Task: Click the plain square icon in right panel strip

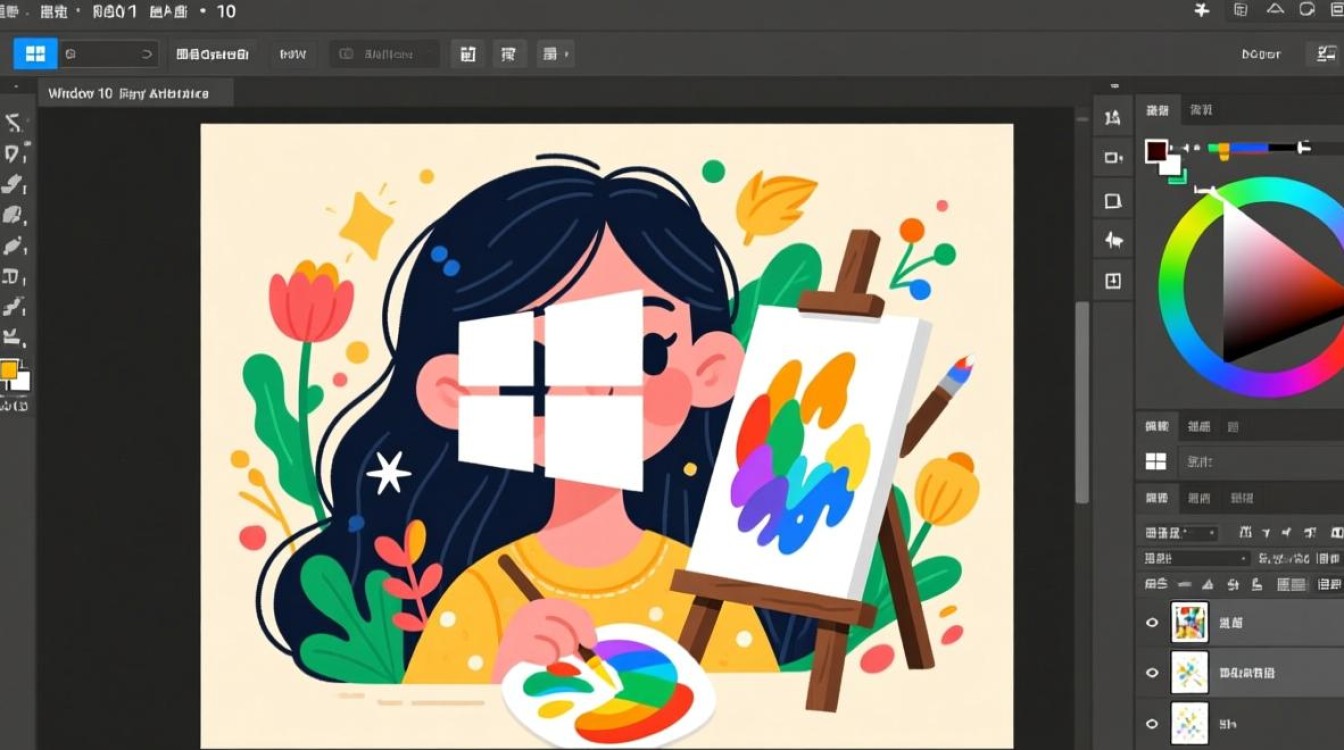Action: coord(1113,201)
